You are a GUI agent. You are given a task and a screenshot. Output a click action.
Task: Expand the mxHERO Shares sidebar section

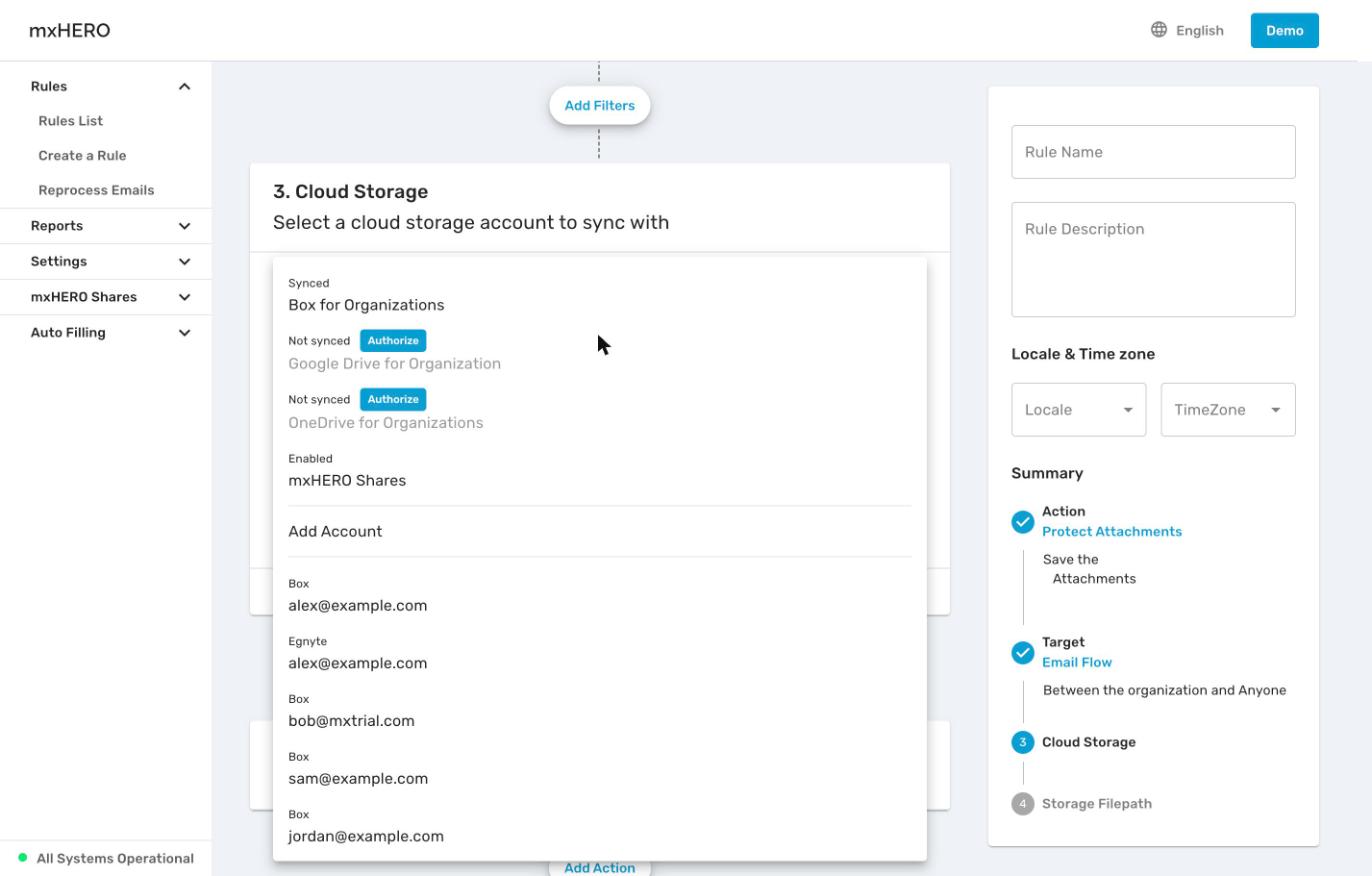[184, 297]
